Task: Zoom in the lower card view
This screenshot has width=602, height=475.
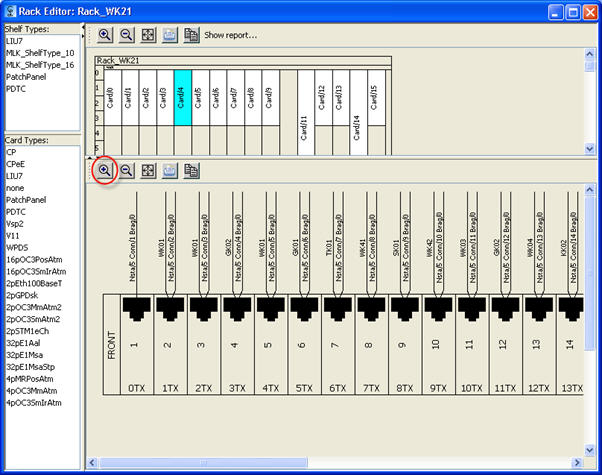Action: click(x=105, y=170)
